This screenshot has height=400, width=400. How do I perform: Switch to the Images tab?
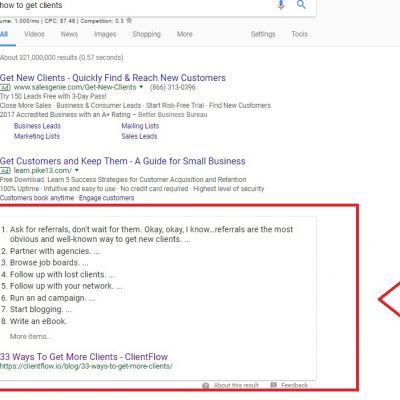point(105,34)
